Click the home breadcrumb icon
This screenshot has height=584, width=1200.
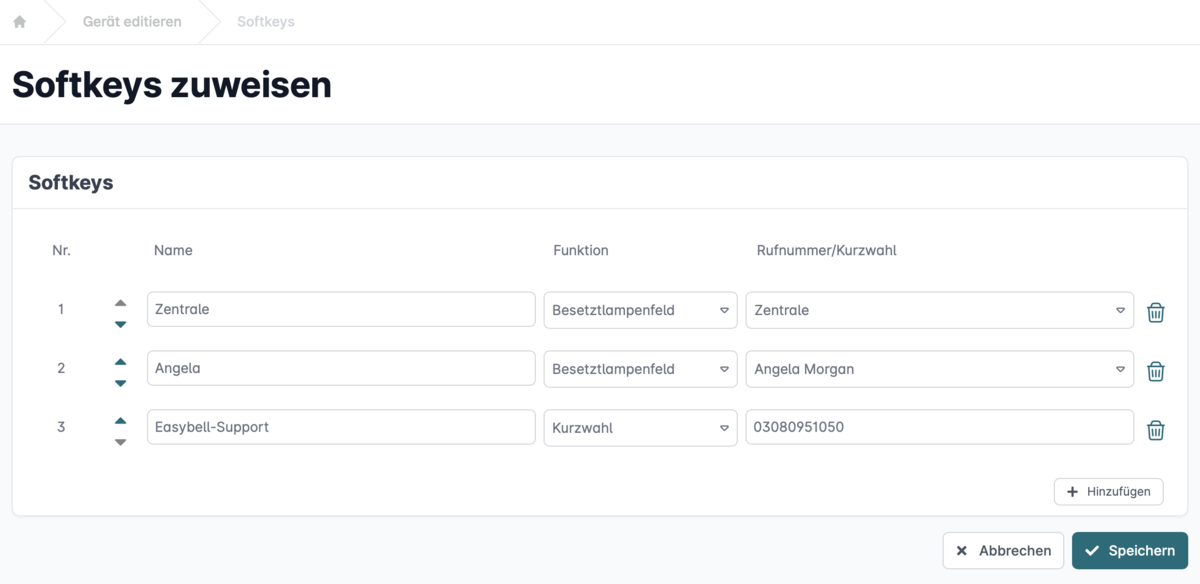pos(19,21)
